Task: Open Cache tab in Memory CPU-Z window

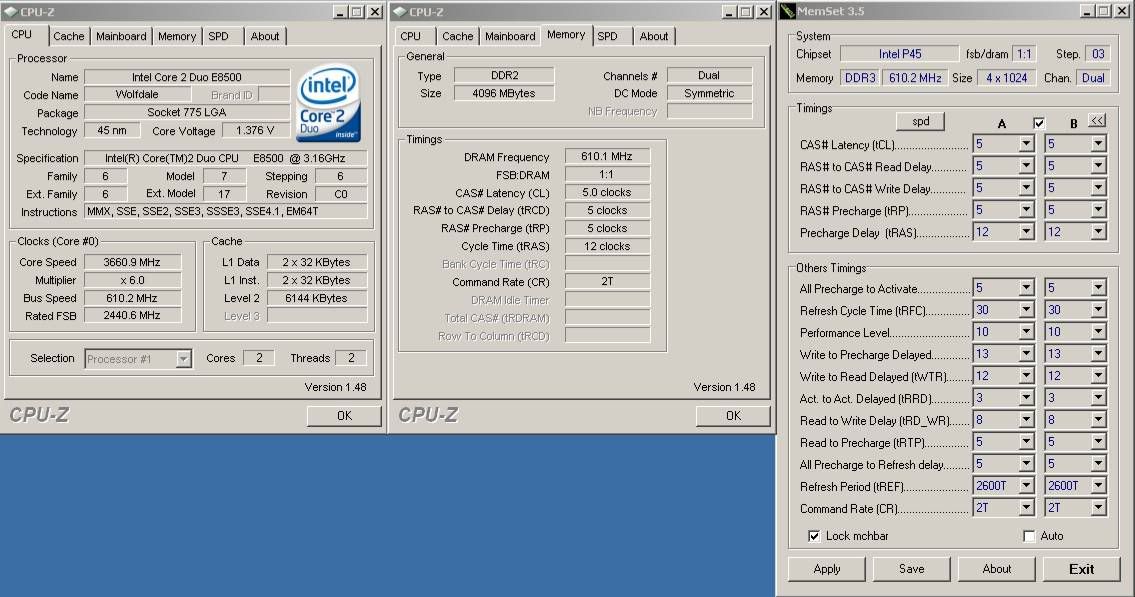Action: [x=457, y=36]
